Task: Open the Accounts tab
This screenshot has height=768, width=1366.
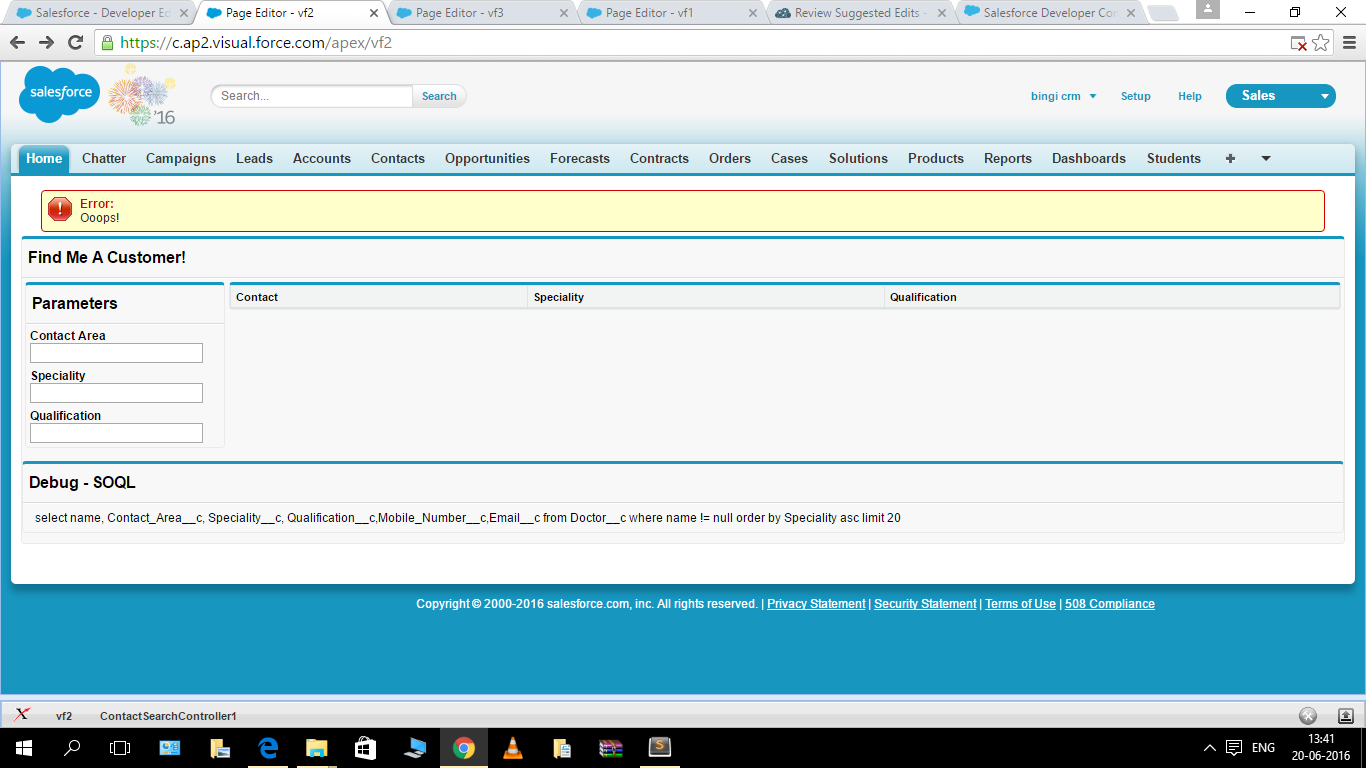Action: (x=322, y=158)
